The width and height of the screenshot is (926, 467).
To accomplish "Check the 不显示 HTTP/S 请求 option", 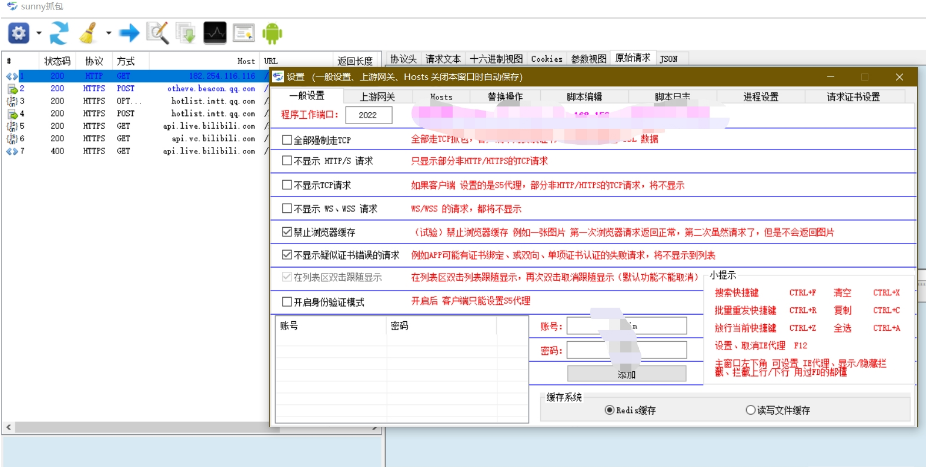I will tap(287, 161).
